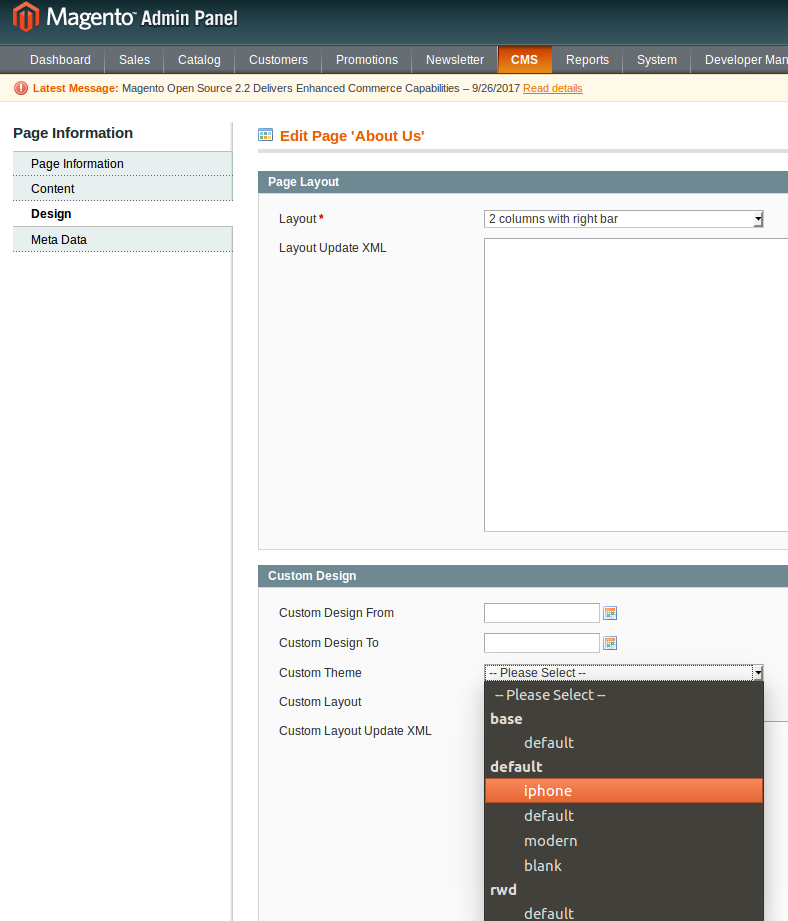Open Custom Design To calendar picker
The height and width of the screenshot is (921, 788).
coord(610,643)
